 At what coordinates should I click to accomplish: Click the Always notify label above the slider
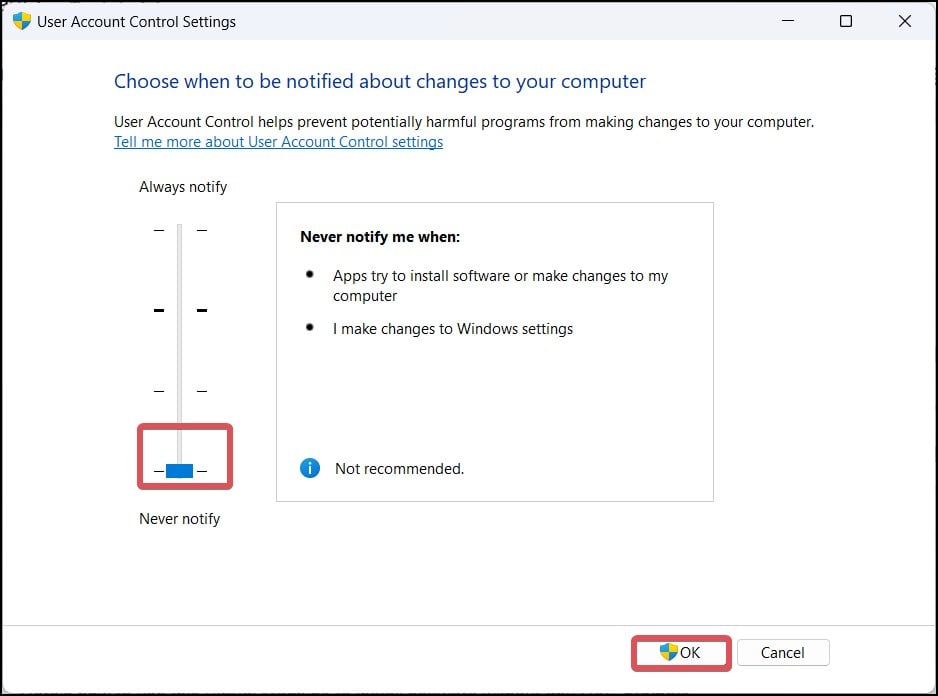[x=183, y=187]
